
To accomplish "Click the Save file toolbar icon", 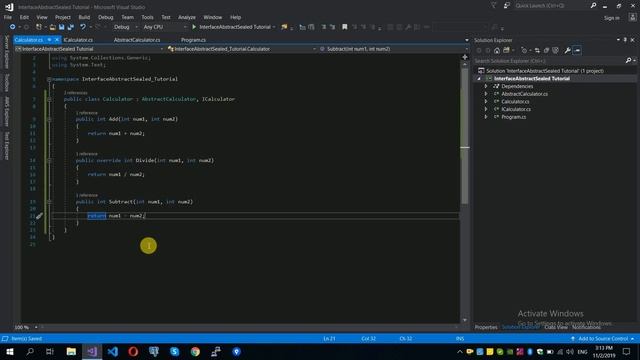I will click(x=62, y=27).
